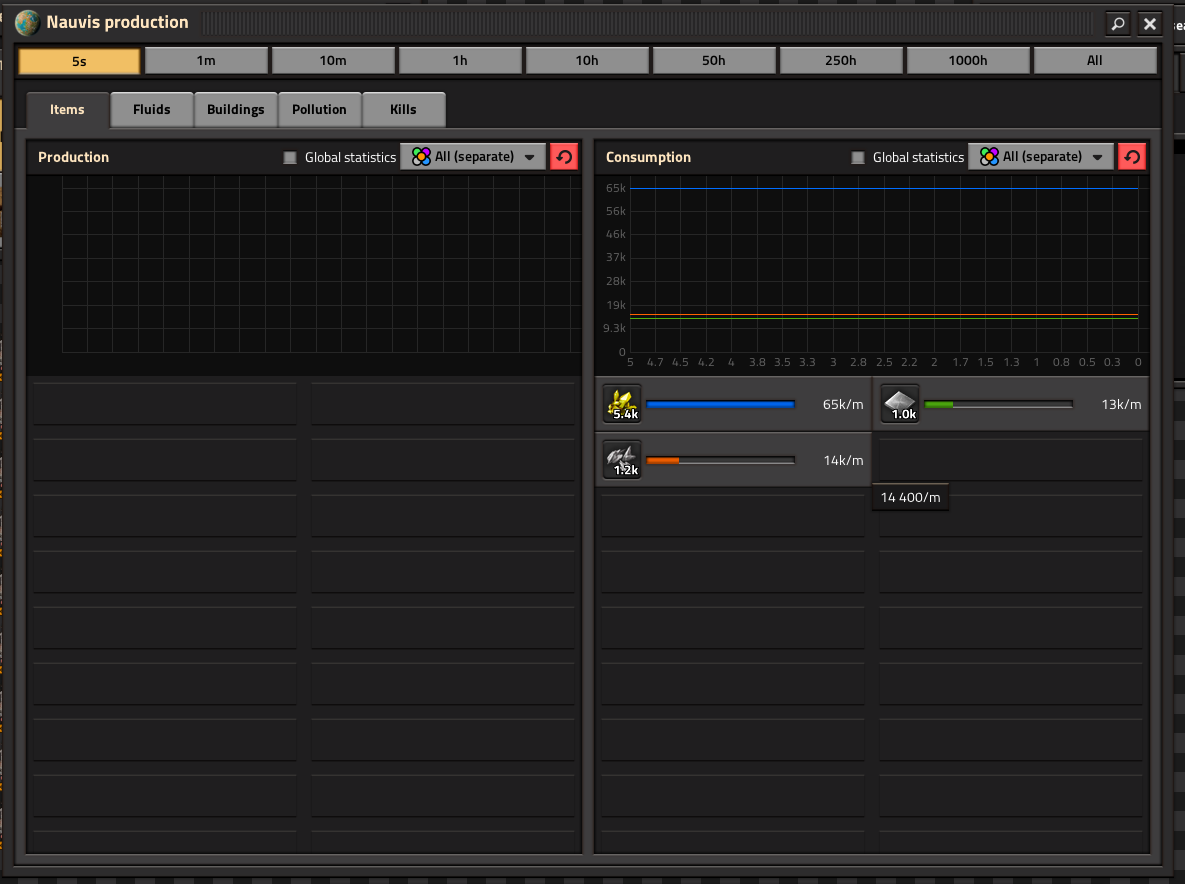Enable Global statistics checkbox under Production

click(289, 157)
